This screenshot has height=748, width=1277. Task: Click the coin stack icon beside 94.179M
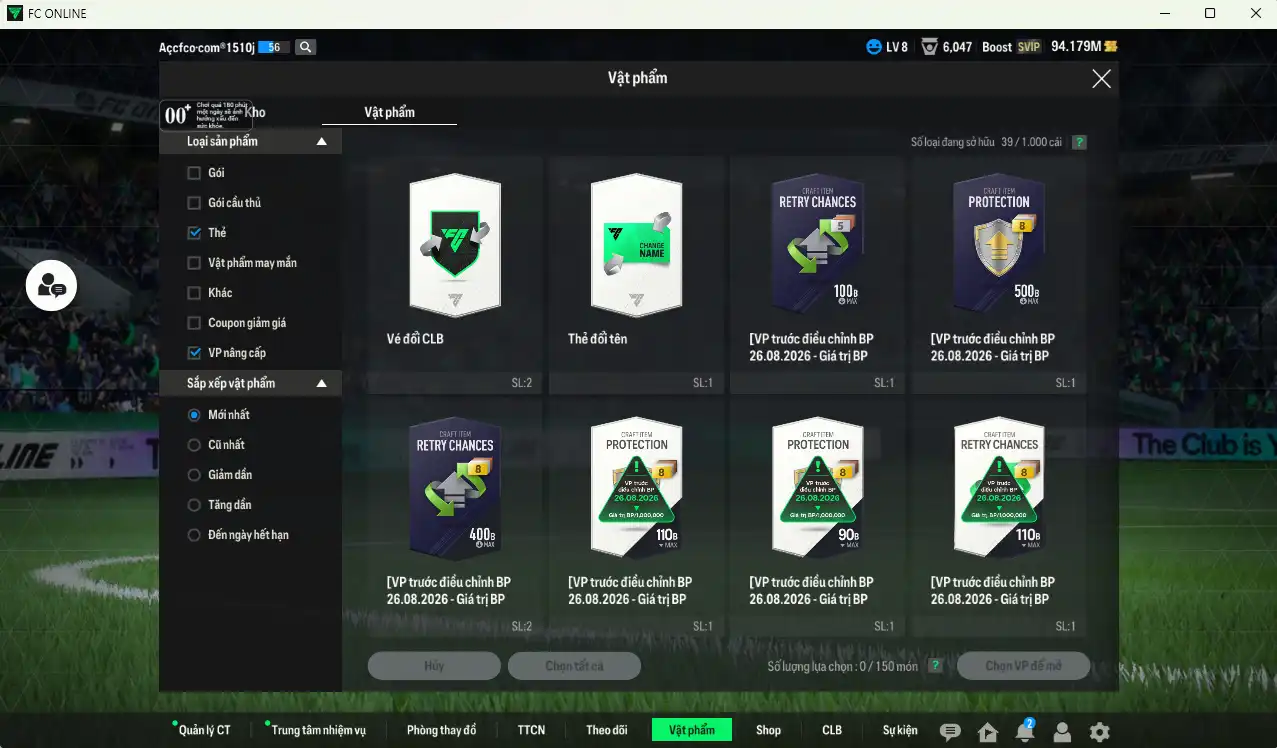(1111, 47)
